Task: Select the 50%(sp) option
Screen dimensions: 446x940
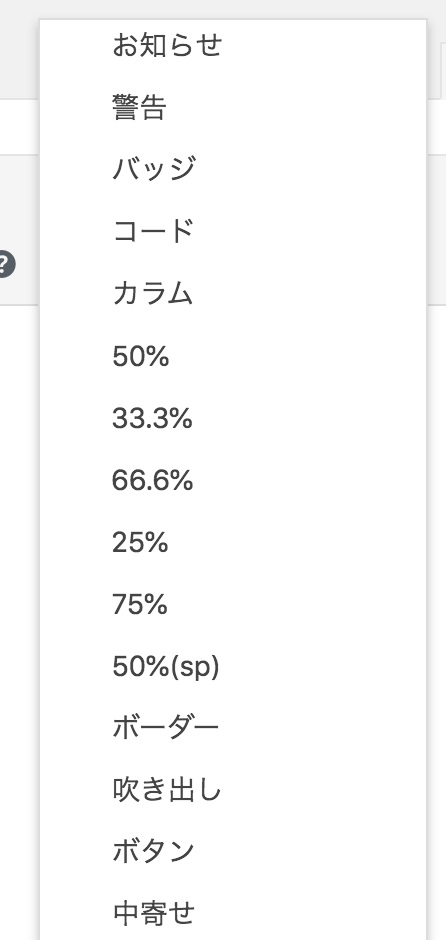Action: tap(233, 667)
